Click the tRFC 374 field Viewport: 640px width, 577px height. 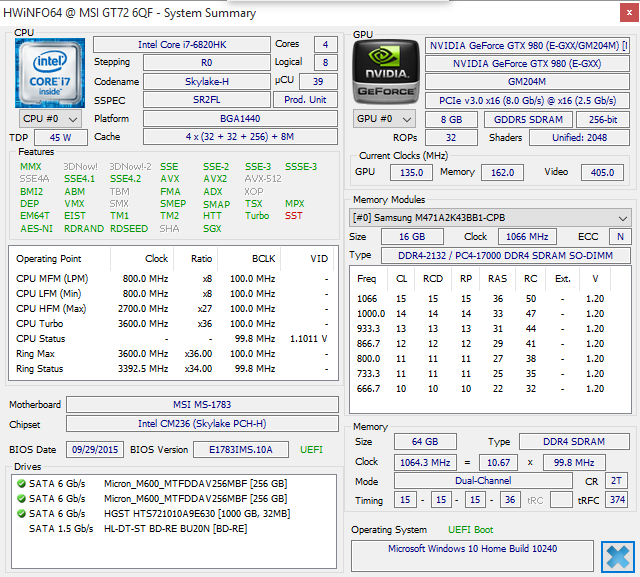pos(617,500)
